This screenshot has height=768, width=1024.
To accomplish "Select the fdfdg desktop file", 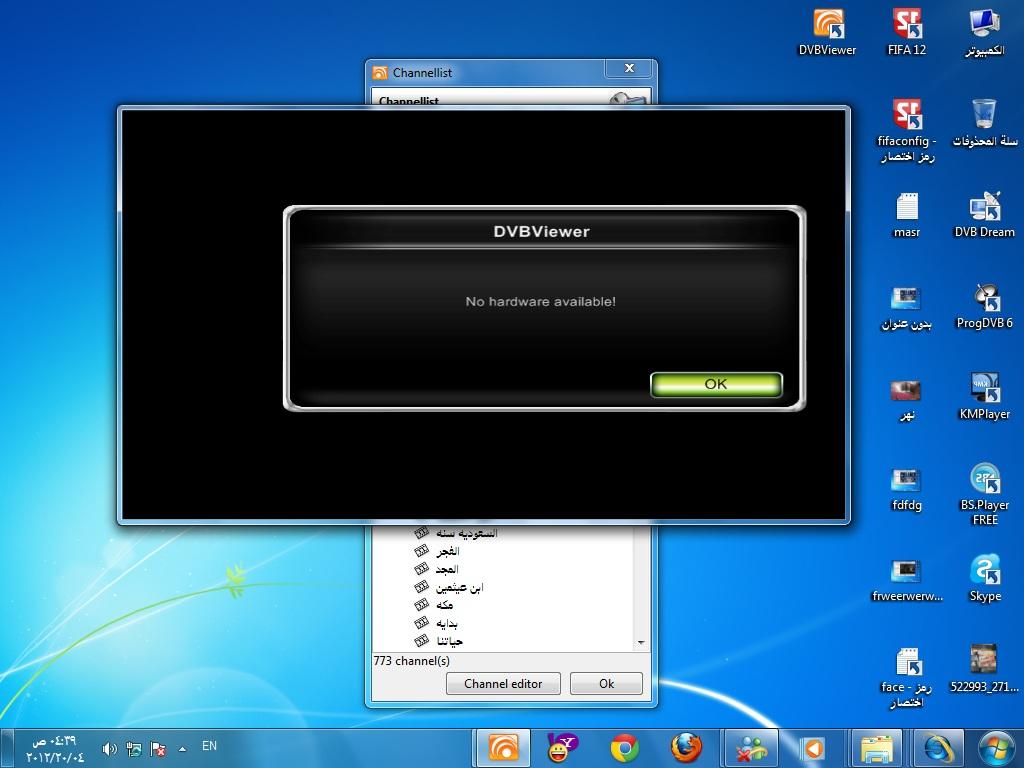I will pyautogui.click(x=907, y=488).
